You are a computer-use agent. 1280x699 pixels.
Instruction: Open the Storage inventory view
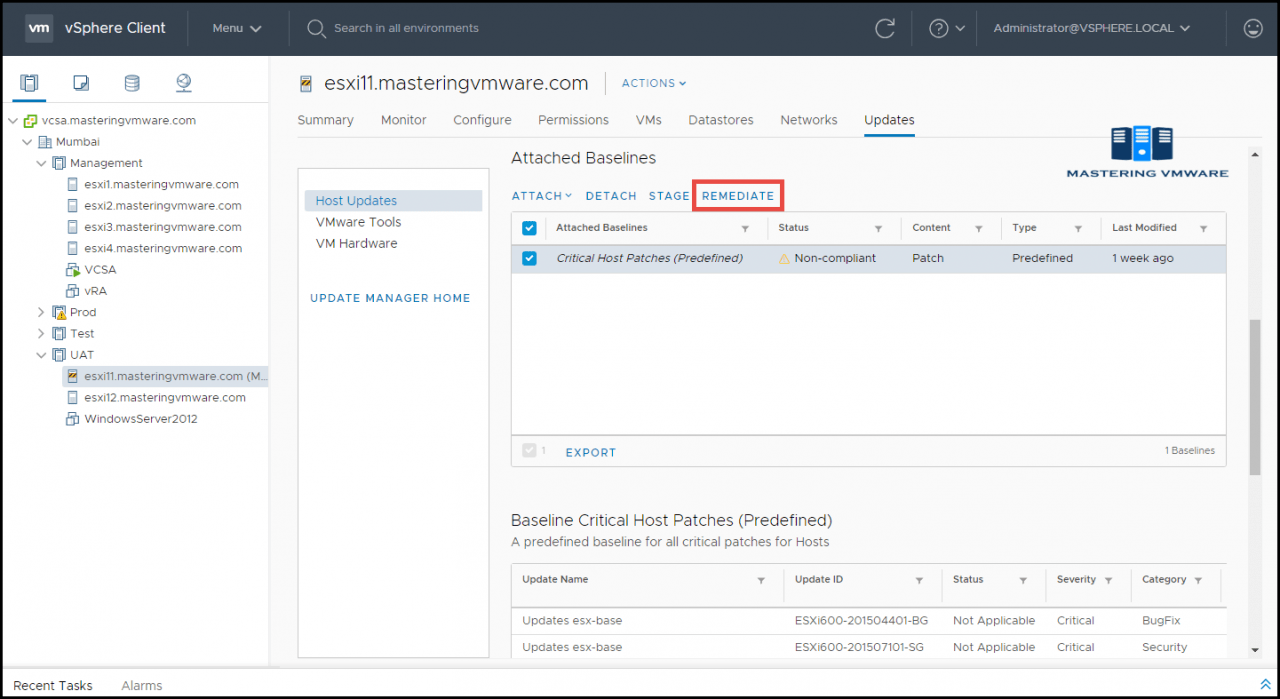click(x=131, y=82)
